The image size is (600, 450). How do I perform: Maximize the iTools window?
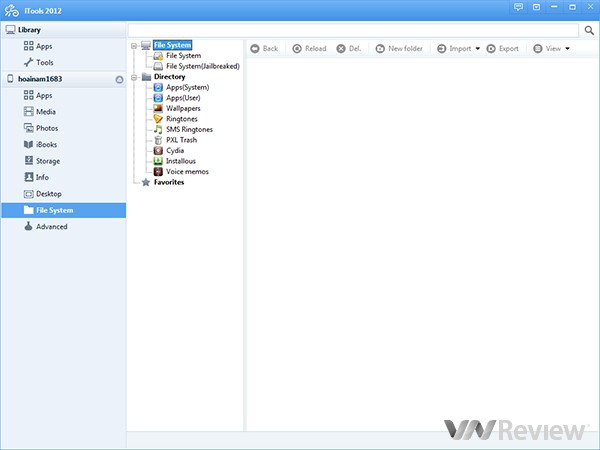pyautogui.click(x=572, y=7)
